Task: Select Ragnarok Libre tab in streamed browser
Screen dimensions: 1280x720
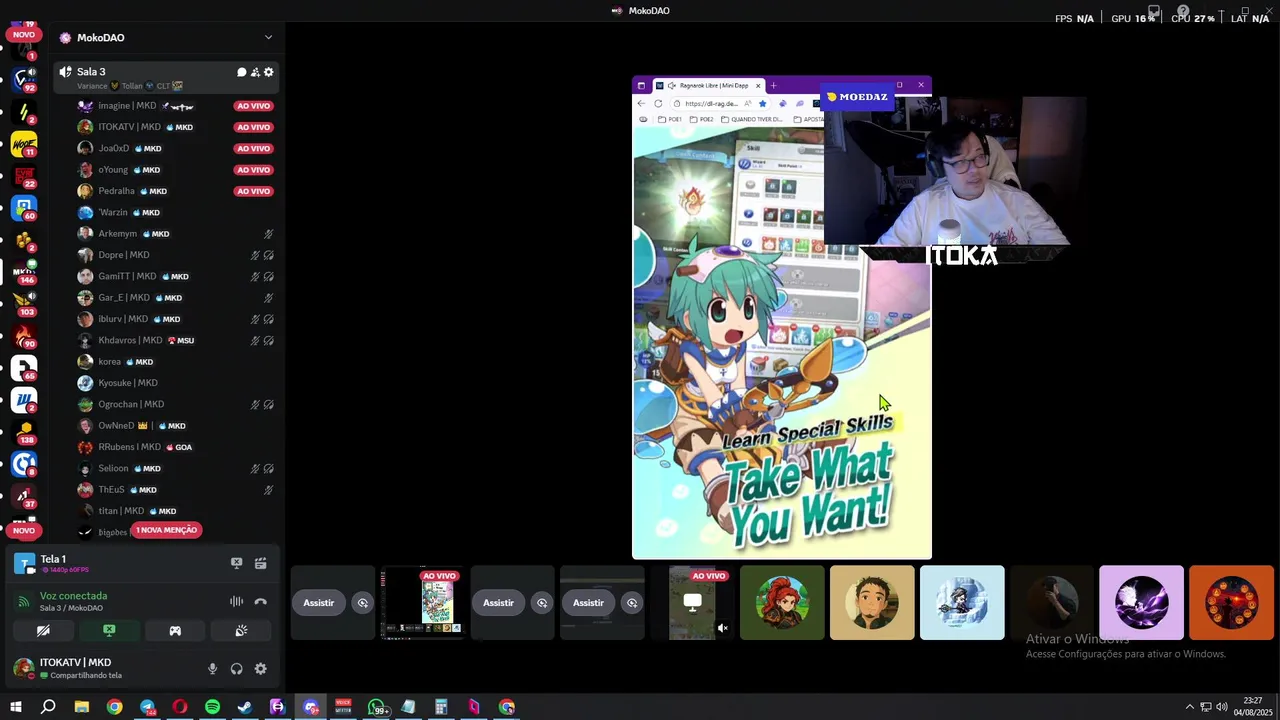Action: click(710, 86)
